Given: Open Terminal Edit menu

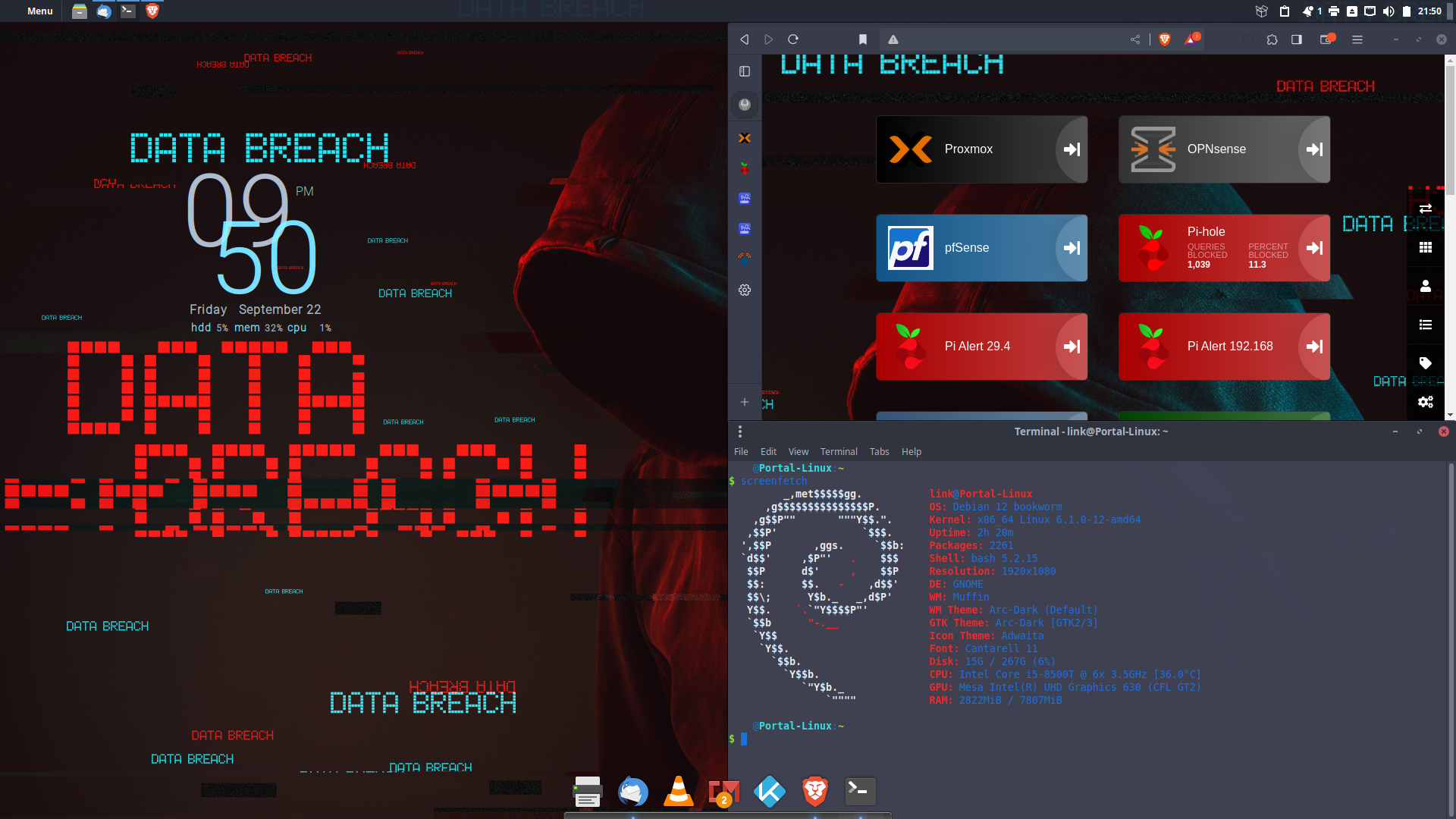Looking at the screenshot, I should (768, 451).
